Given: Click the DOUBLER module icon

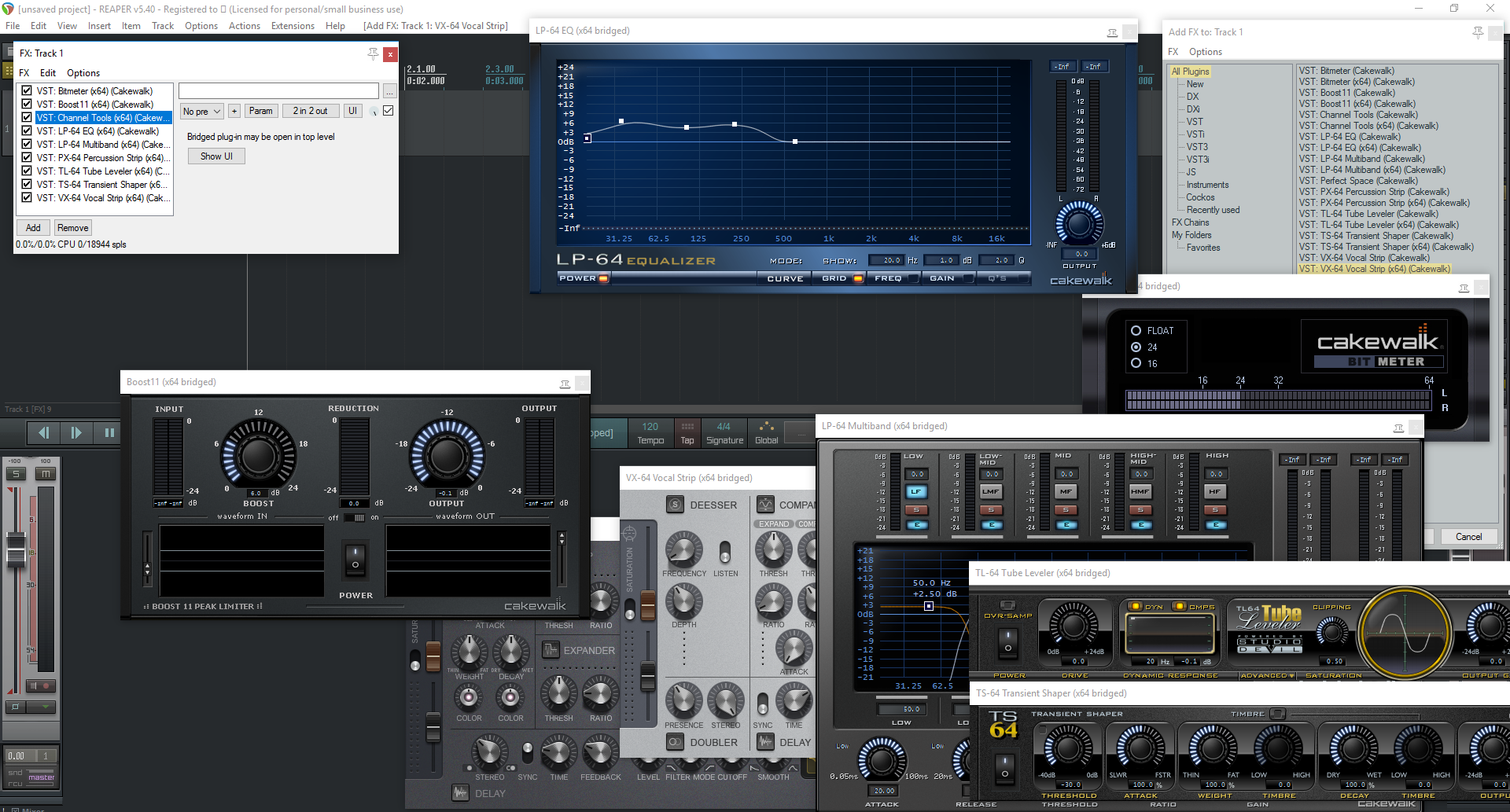Looking at the screenshot, I should (675, 742).
